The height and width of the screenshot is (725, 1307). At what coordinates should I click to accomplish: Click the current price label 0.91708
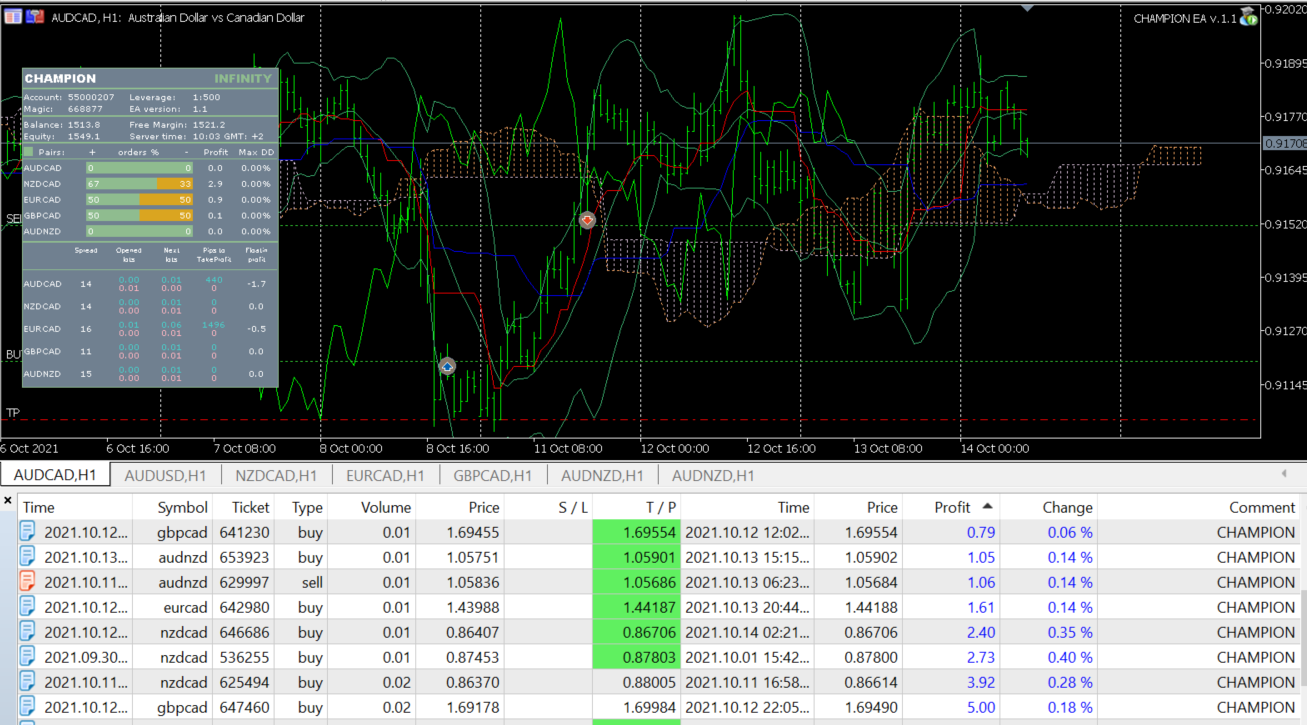1284,144
